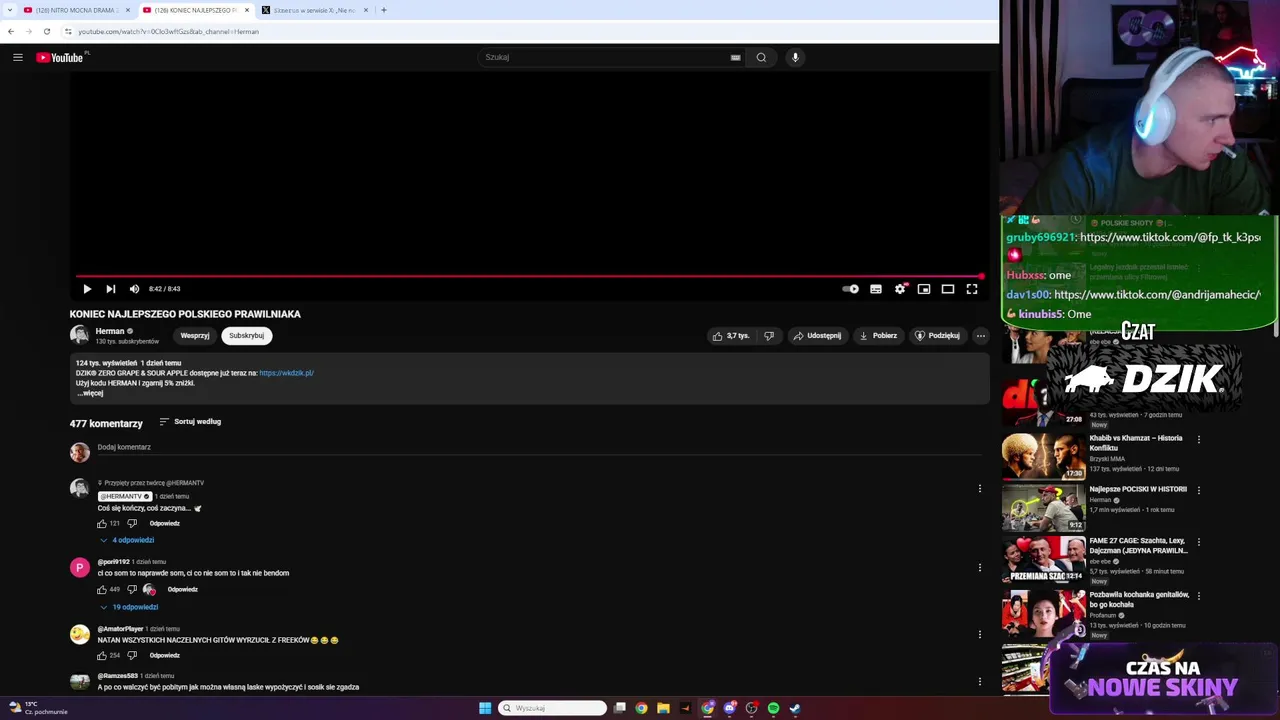Go to the YouTube home logo
The width and height of the screenshot is (1280, 720).
(x=62, y=57)
